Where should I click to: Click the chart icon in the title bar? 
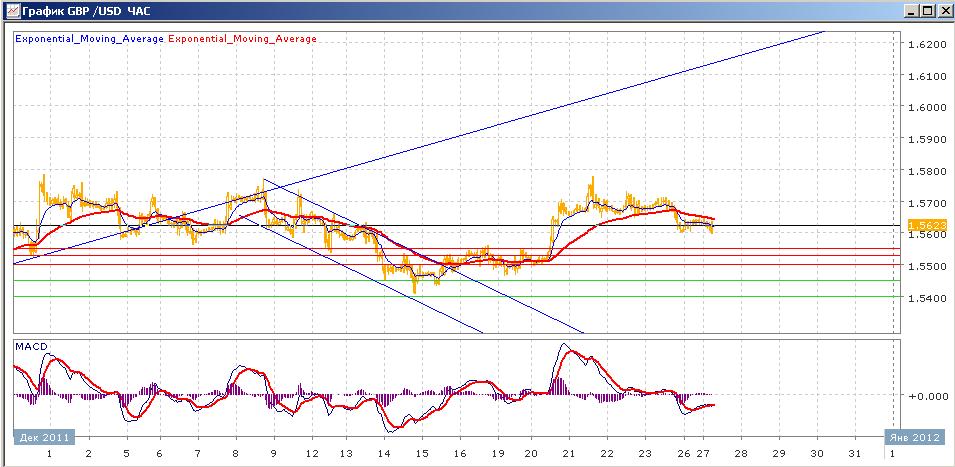[10, 10]
